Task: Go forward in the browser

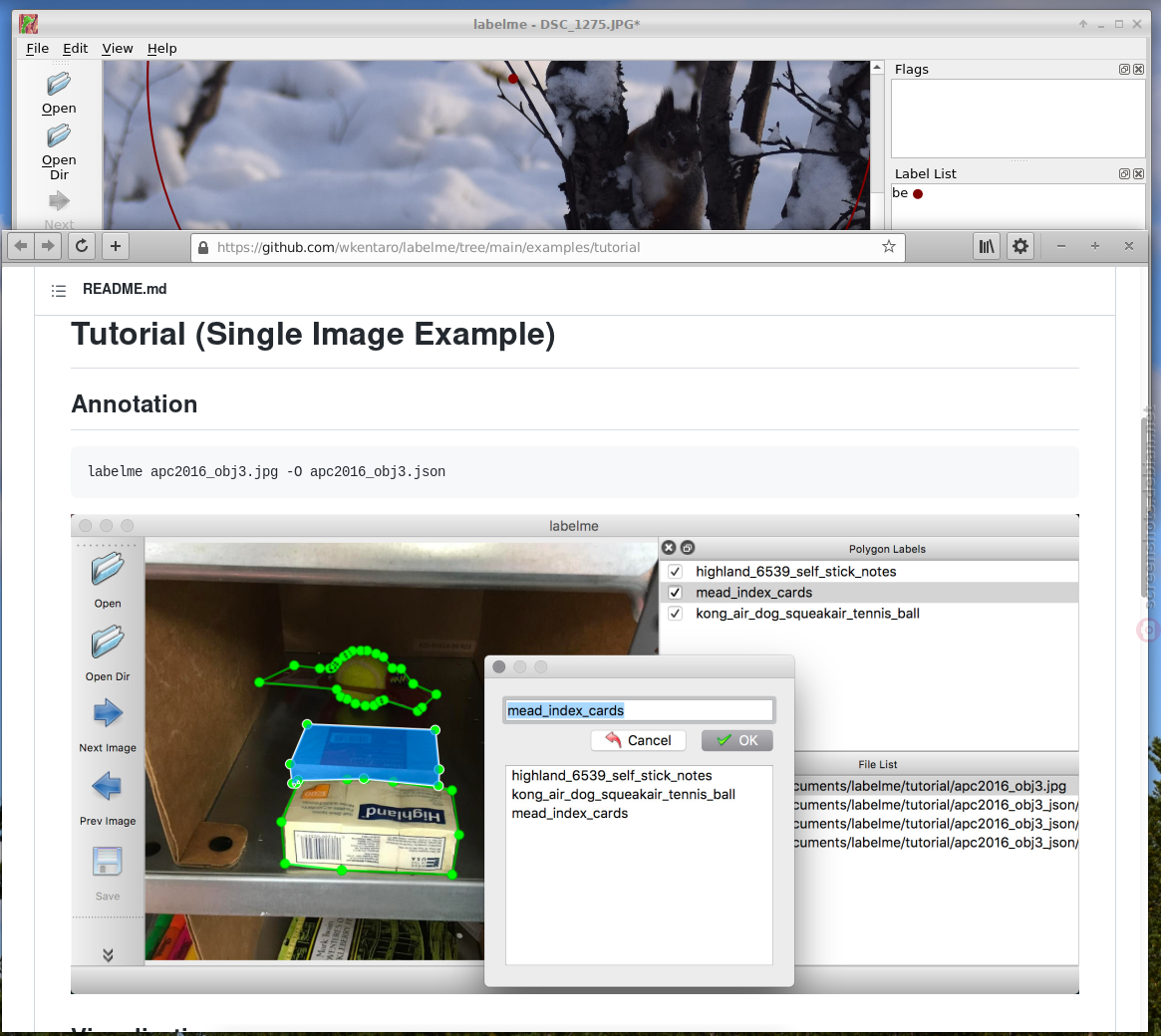Action: [x=48, y=246]
